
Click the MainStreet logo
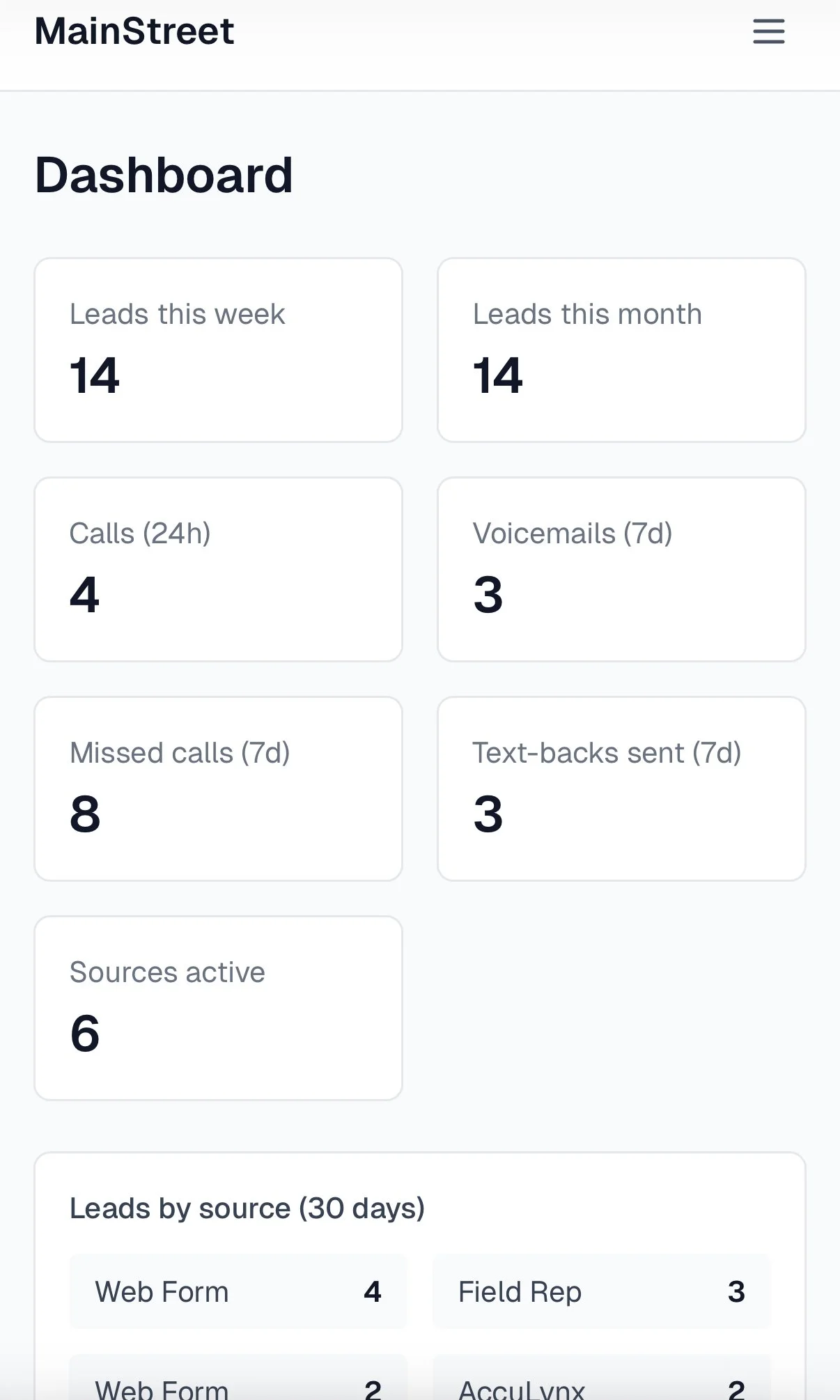click(x=134, y=31)
